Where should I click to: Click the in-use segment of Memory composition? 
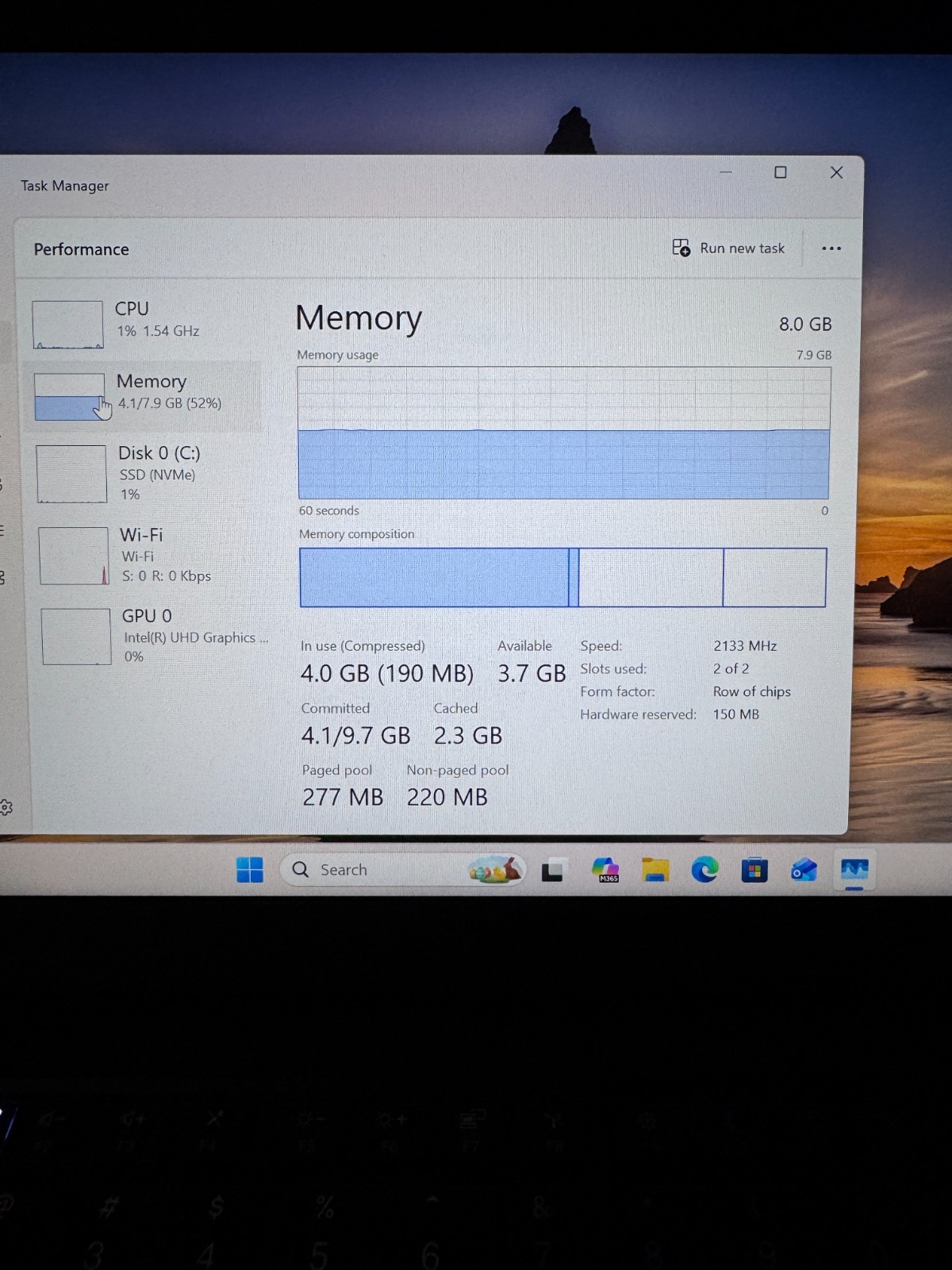point(434,577)
